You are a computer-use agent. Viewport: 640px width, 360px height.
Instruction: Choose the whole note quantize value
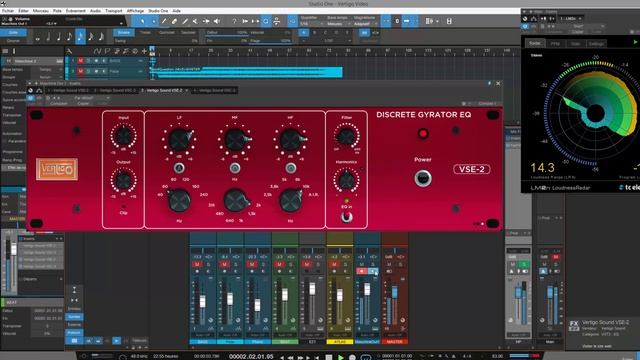point(38,38)
